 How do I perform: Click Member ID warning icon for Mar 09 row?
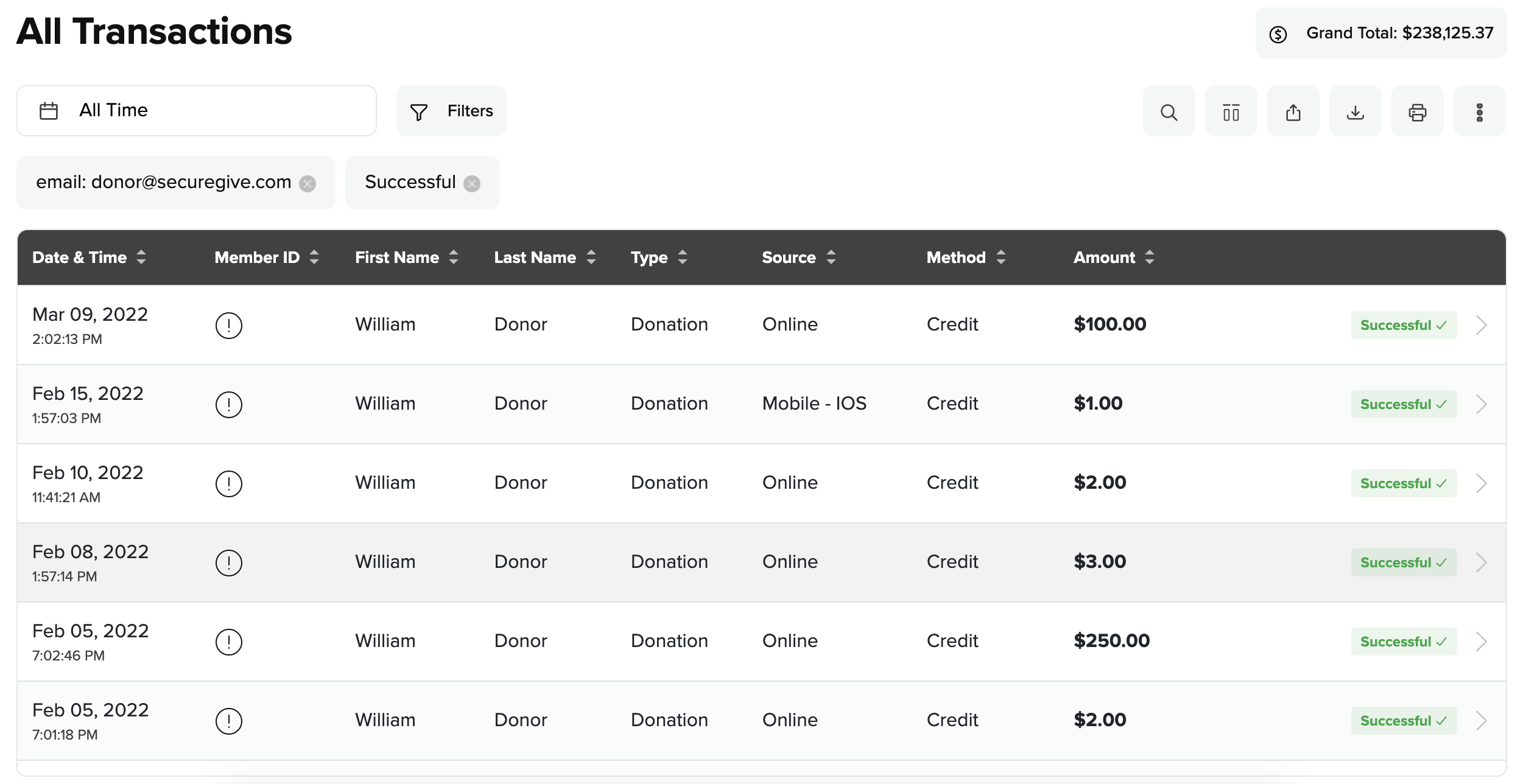(x=229, y=325)
